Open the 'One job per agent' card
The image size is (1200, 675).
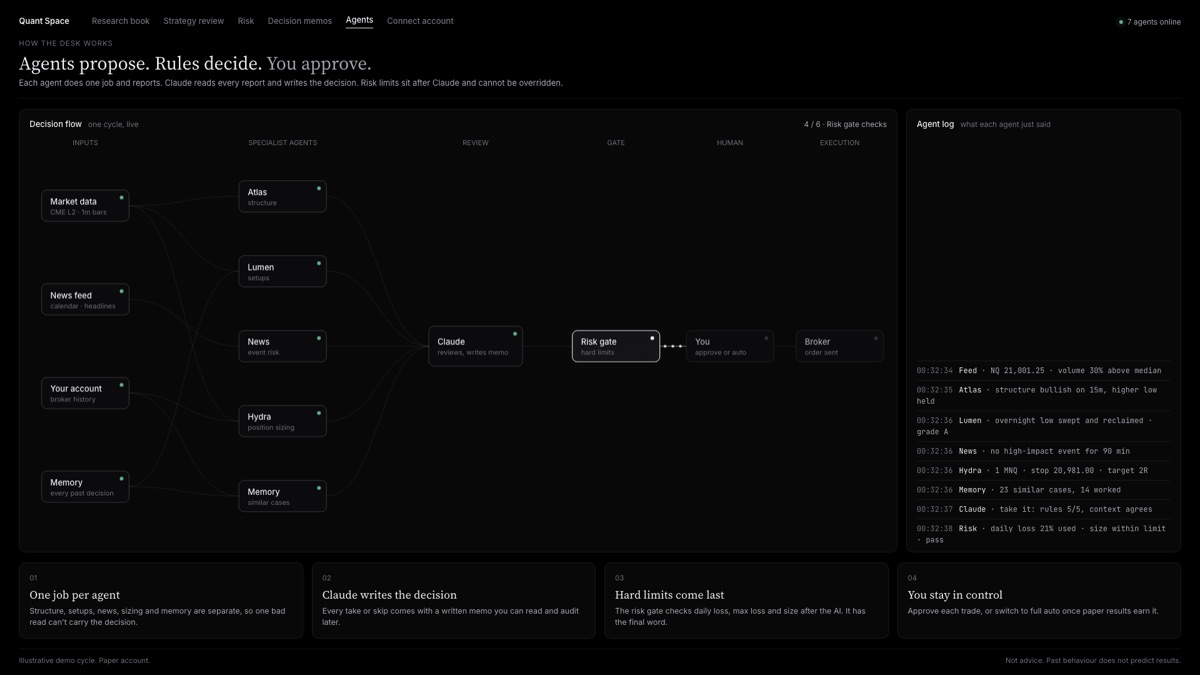[161, 600]
